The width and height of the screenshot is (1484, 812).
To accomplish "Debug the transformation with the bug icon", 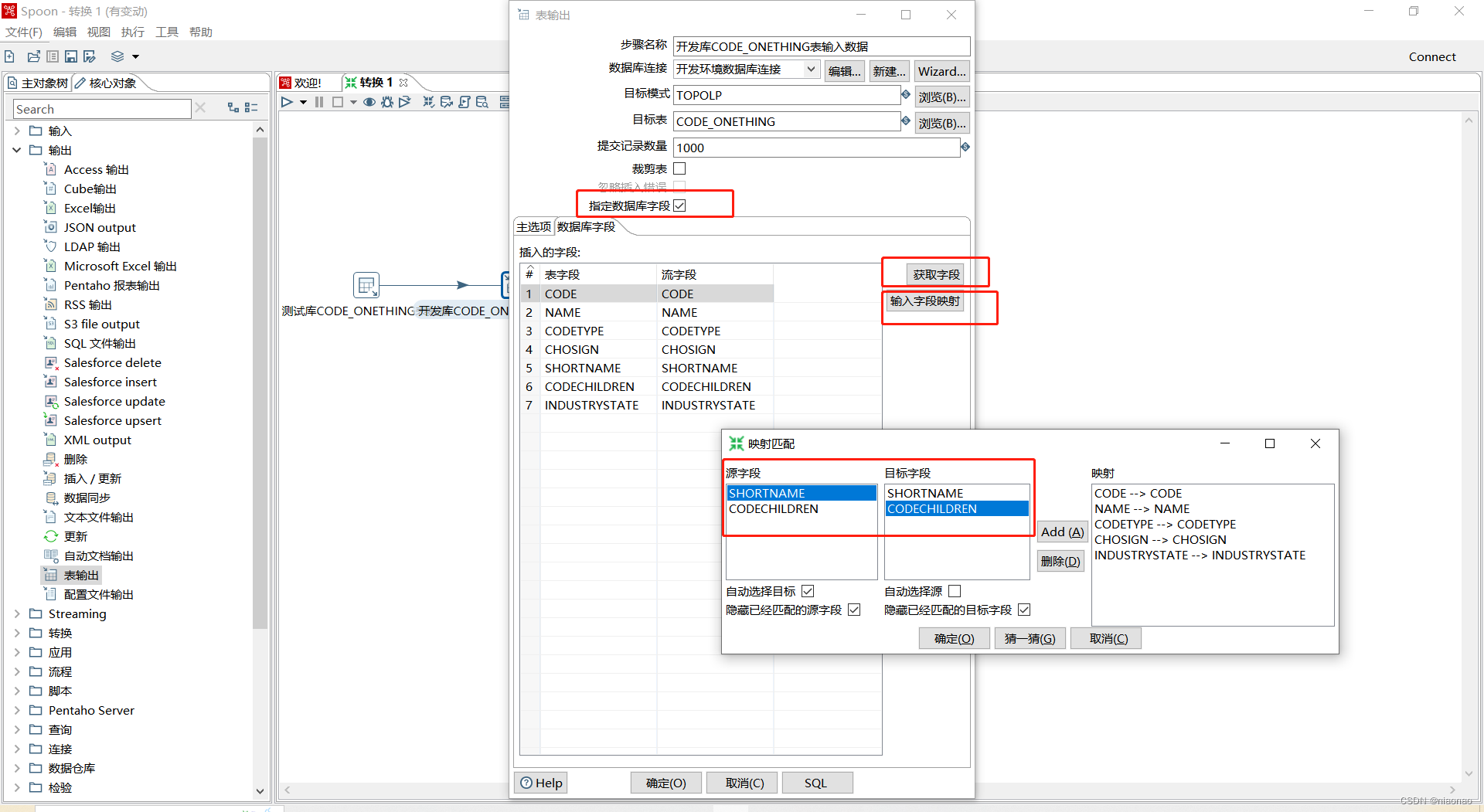I will (x=387, y=102).
